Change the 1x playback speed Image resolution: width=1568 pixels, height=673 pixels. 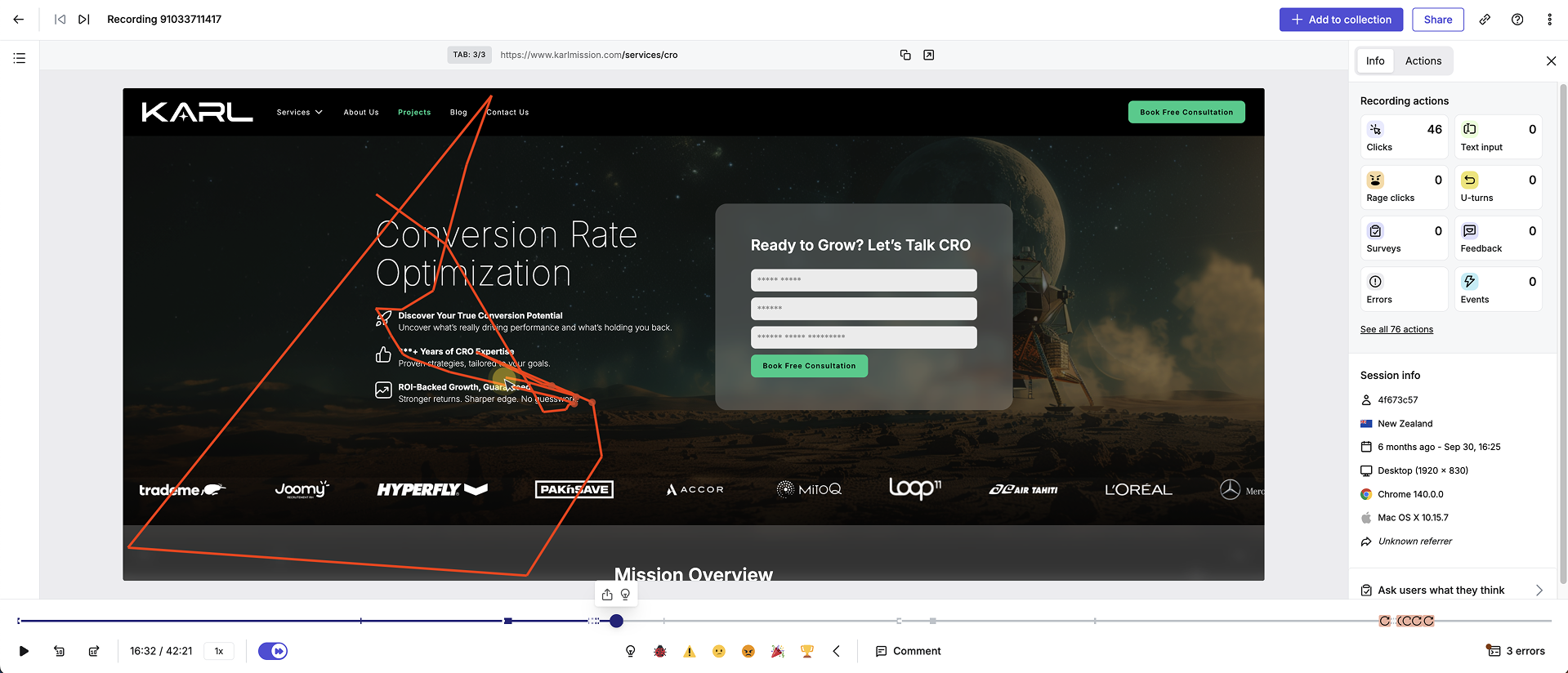(219, 651)
